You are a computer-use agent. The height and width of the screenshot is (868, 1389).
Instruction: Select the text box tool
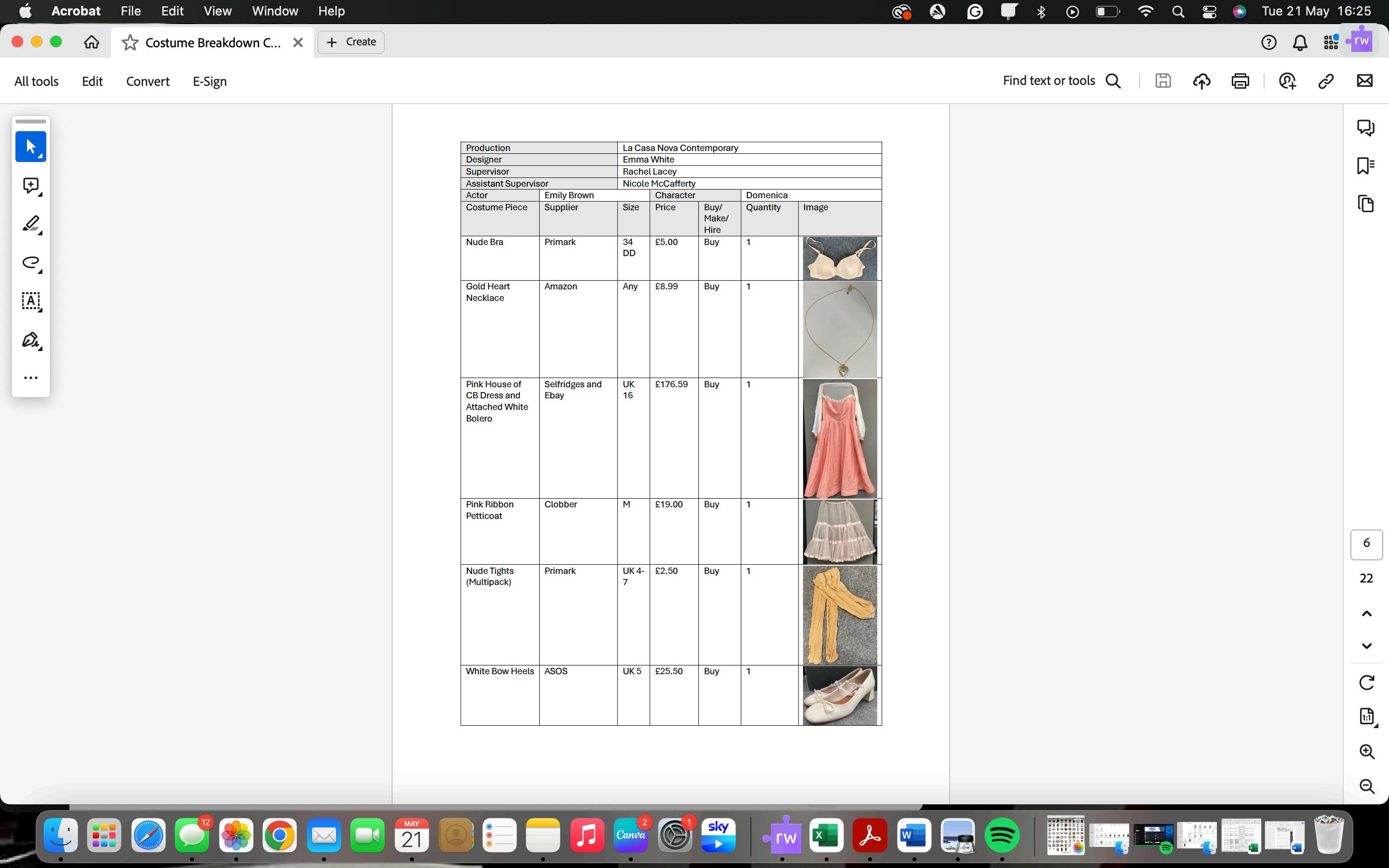(30, 301)
